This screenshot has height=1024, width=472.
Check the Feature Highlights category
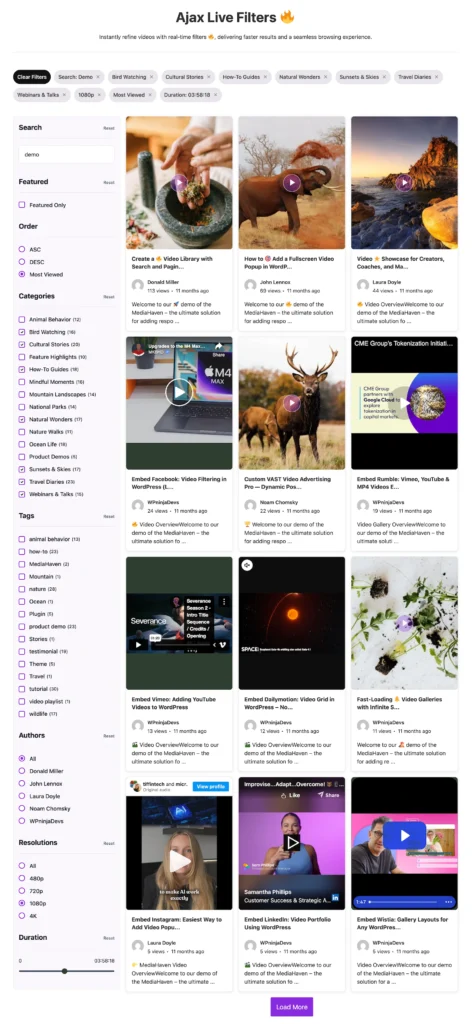[x=22, y=357]
